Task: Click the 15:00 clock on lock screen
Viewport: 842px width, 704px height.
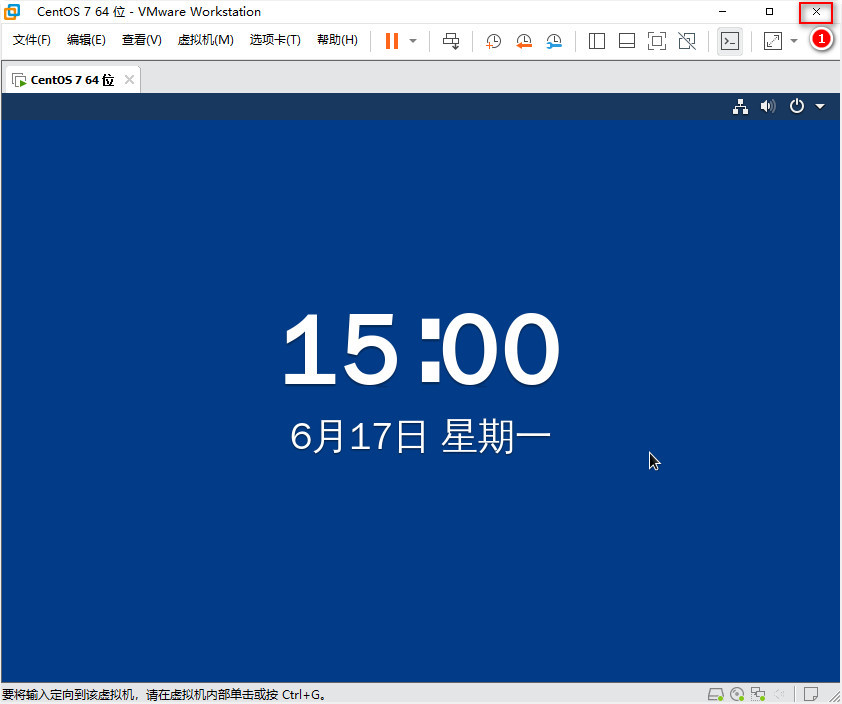Action: pos(420,350)
